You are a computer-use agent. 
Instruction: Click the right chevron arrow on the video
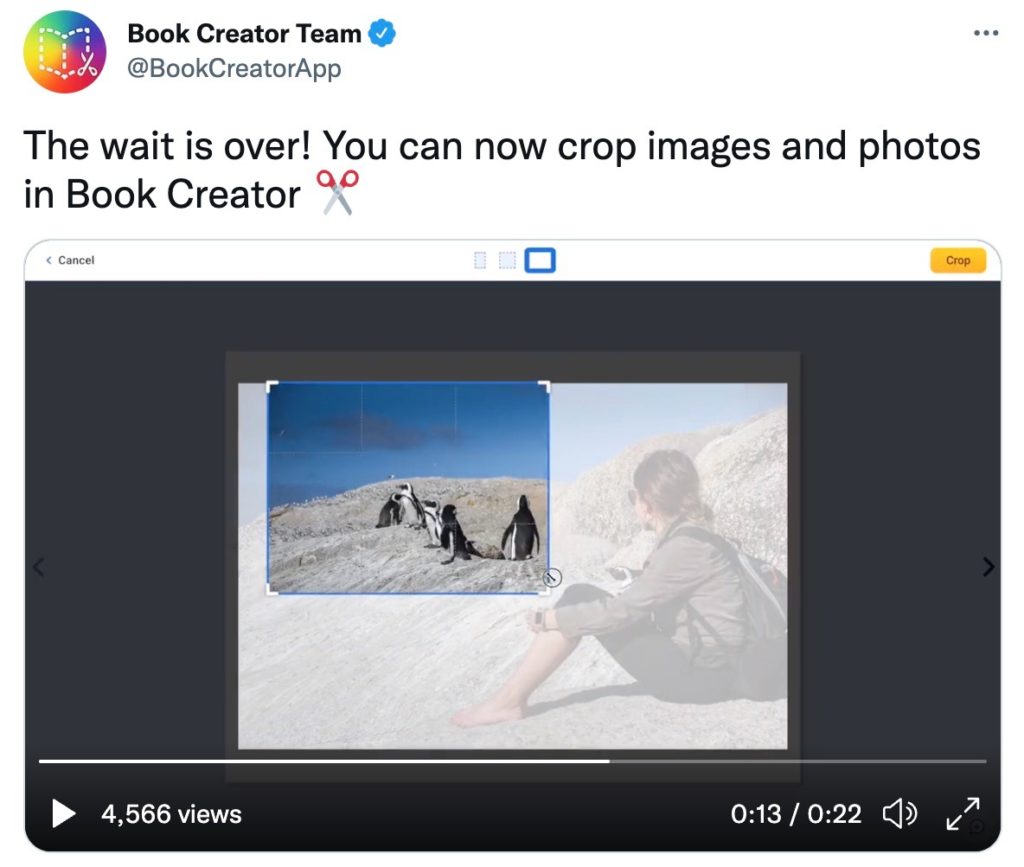click(x=988, y=567)
